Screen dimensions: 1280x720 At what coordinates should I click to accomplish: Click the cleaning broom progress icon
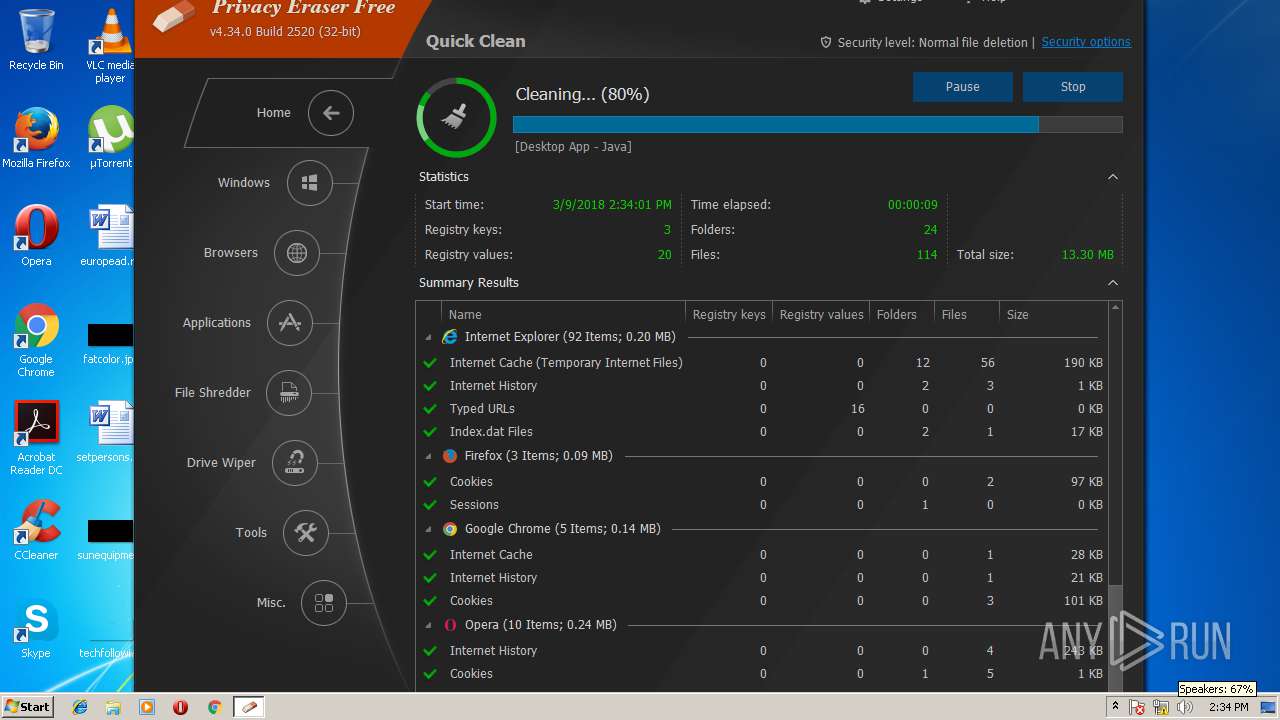[456, 118]
